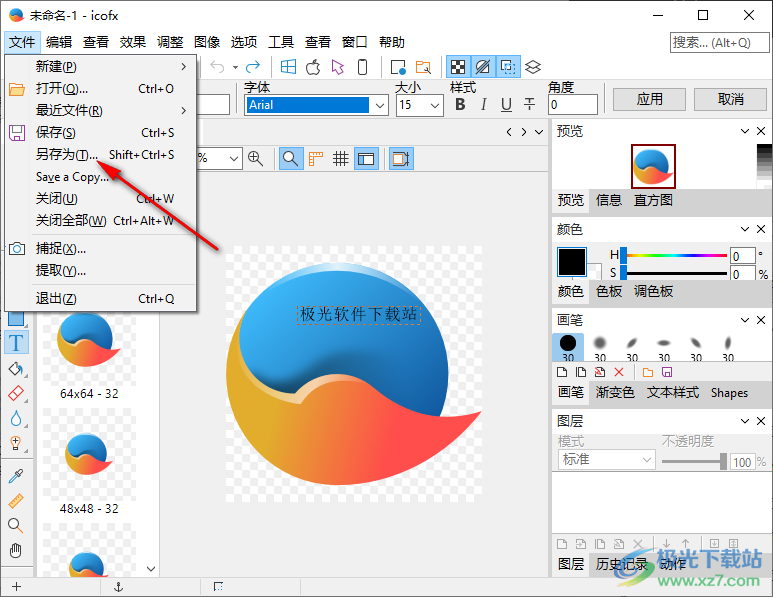The width and height of the screenshot is (773, 597).
Task: Switch to the 渐变色 tab
Action: click(x=615, y=392)
